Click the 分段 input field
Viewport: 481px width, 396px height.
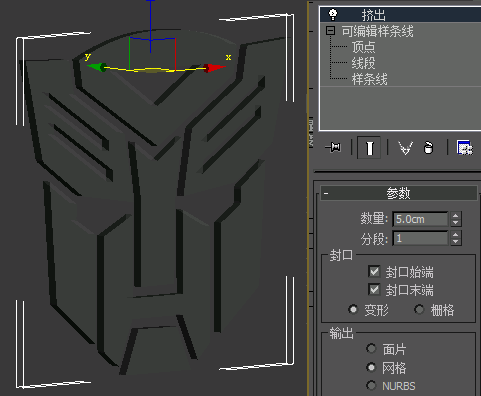pos(420,238)
